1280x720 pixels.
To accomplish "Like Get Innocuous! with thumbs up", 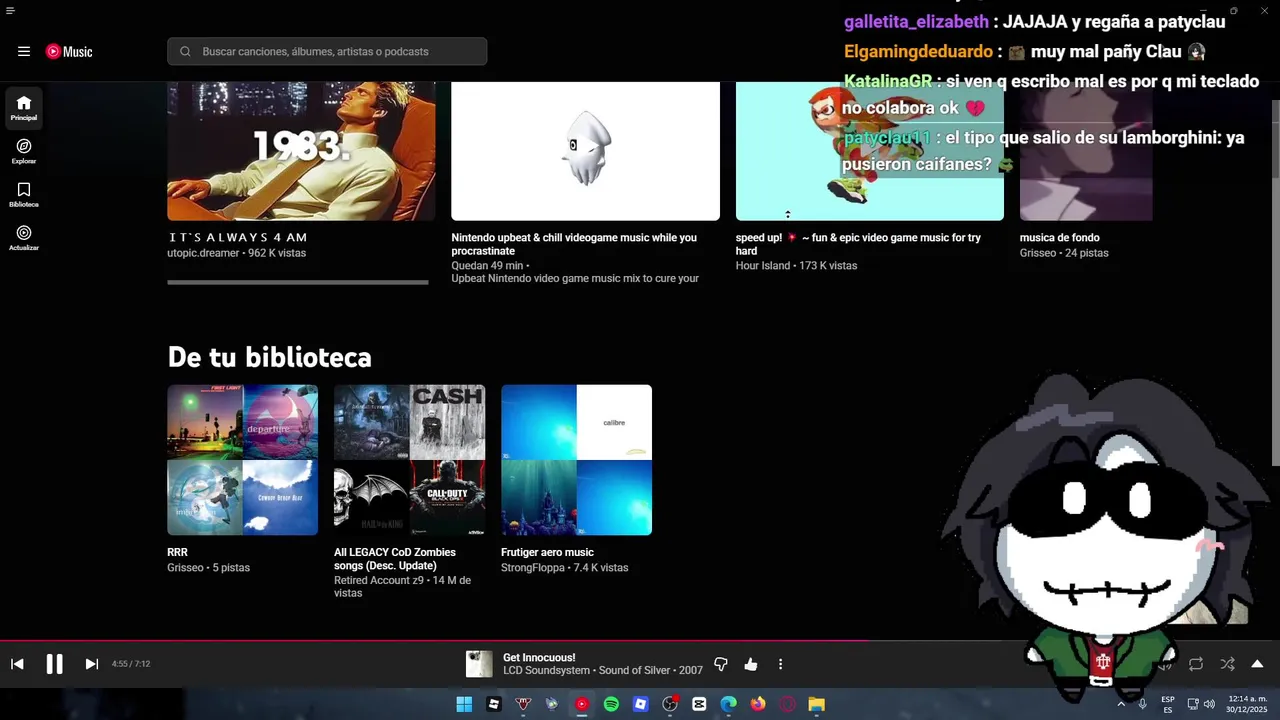I will 751,664.
